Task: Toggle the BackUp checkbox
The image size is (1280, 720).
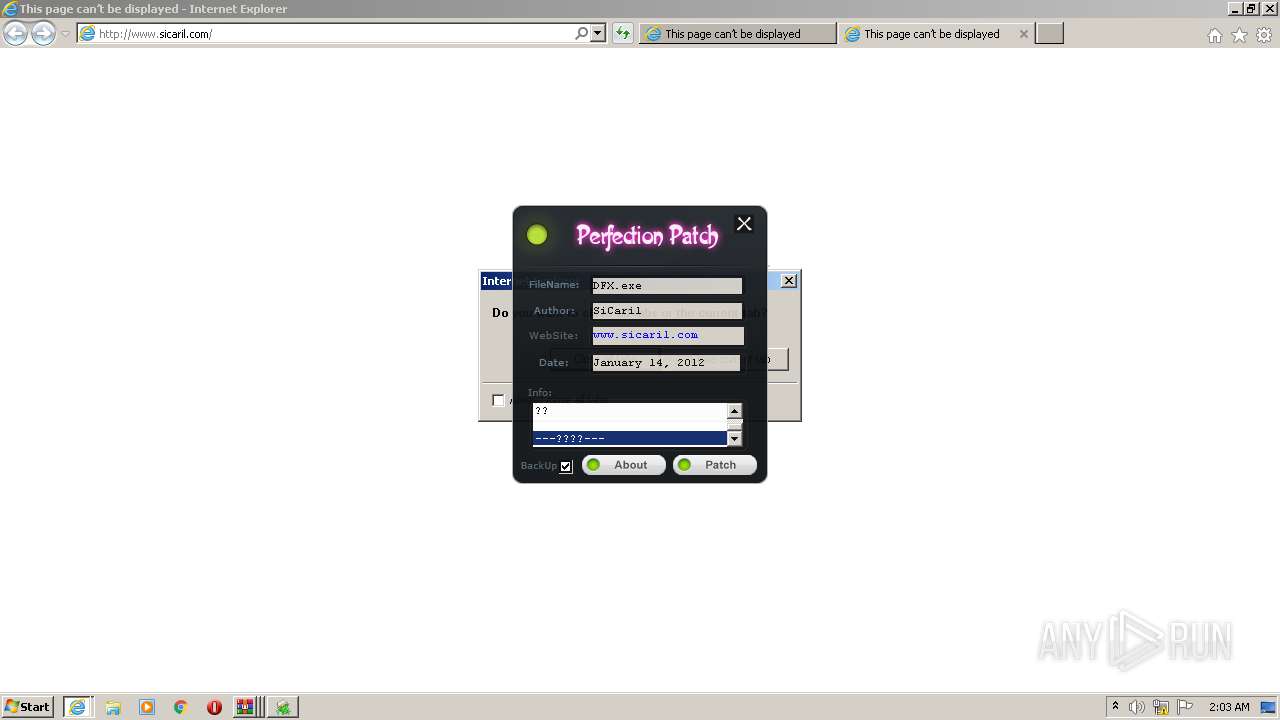Action: point(566,466)
